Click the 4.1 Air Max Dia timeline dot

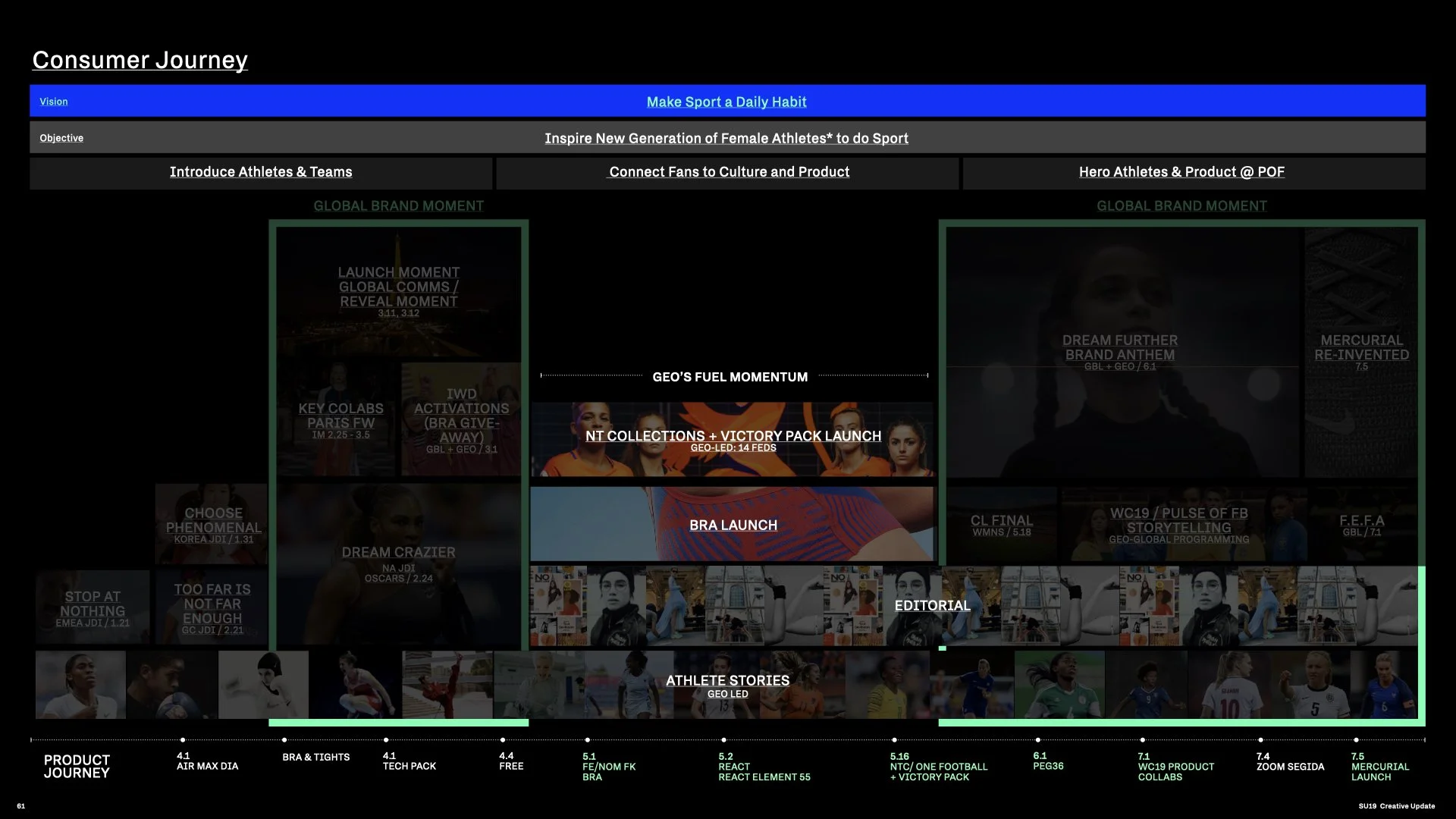(183, 739)
